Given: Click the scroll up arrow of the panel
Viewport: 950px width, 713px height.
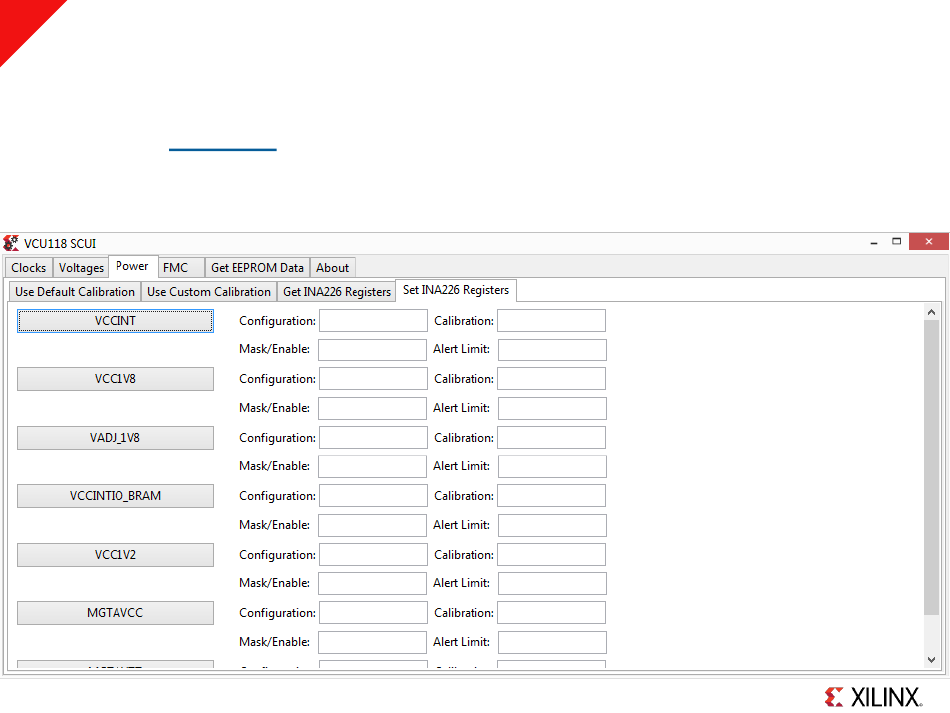Looking at the screenshot, I should click(931, 312).
